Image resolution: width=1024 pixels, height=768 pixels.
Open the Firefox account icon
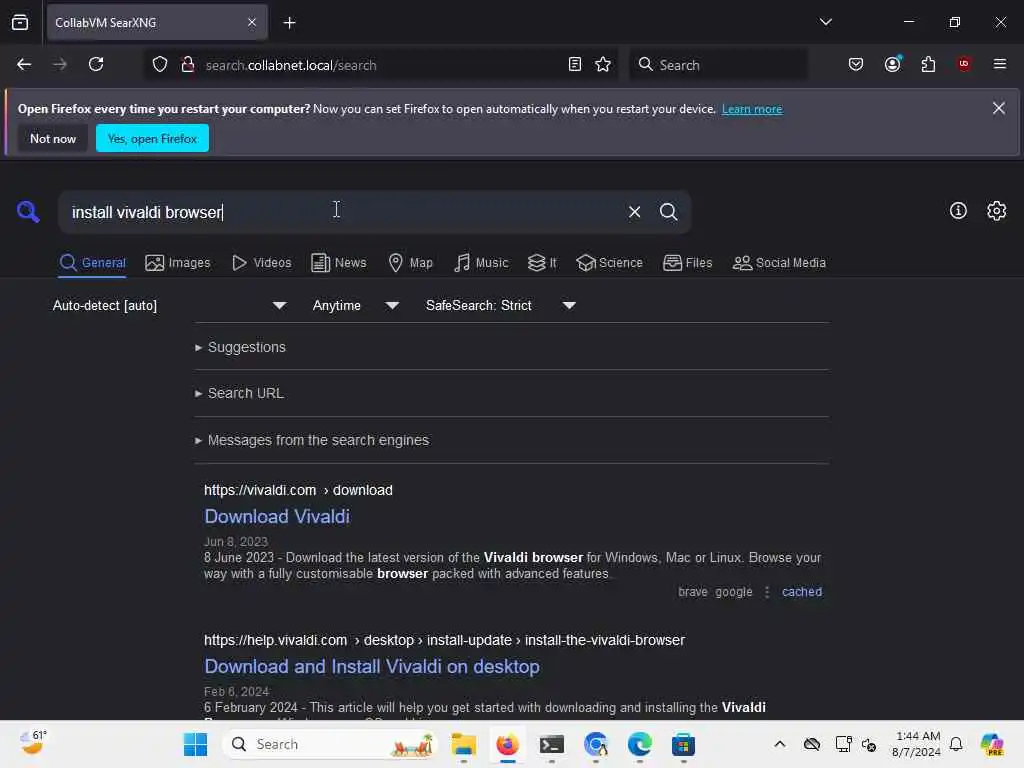click(893, 64)
